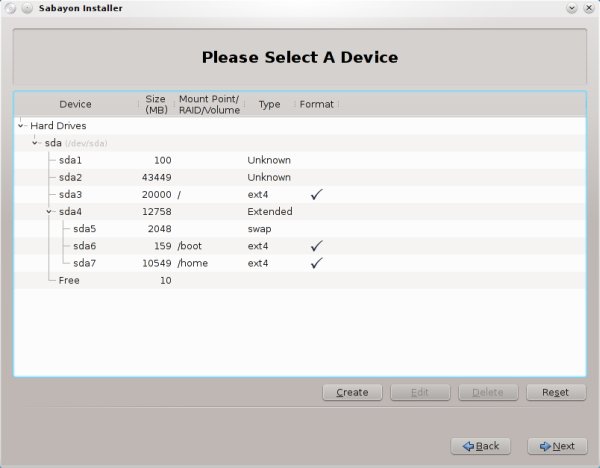Click the 10 size value of Free
The width and height of the screenshot is (600, 468).
(x=166, y=280)
